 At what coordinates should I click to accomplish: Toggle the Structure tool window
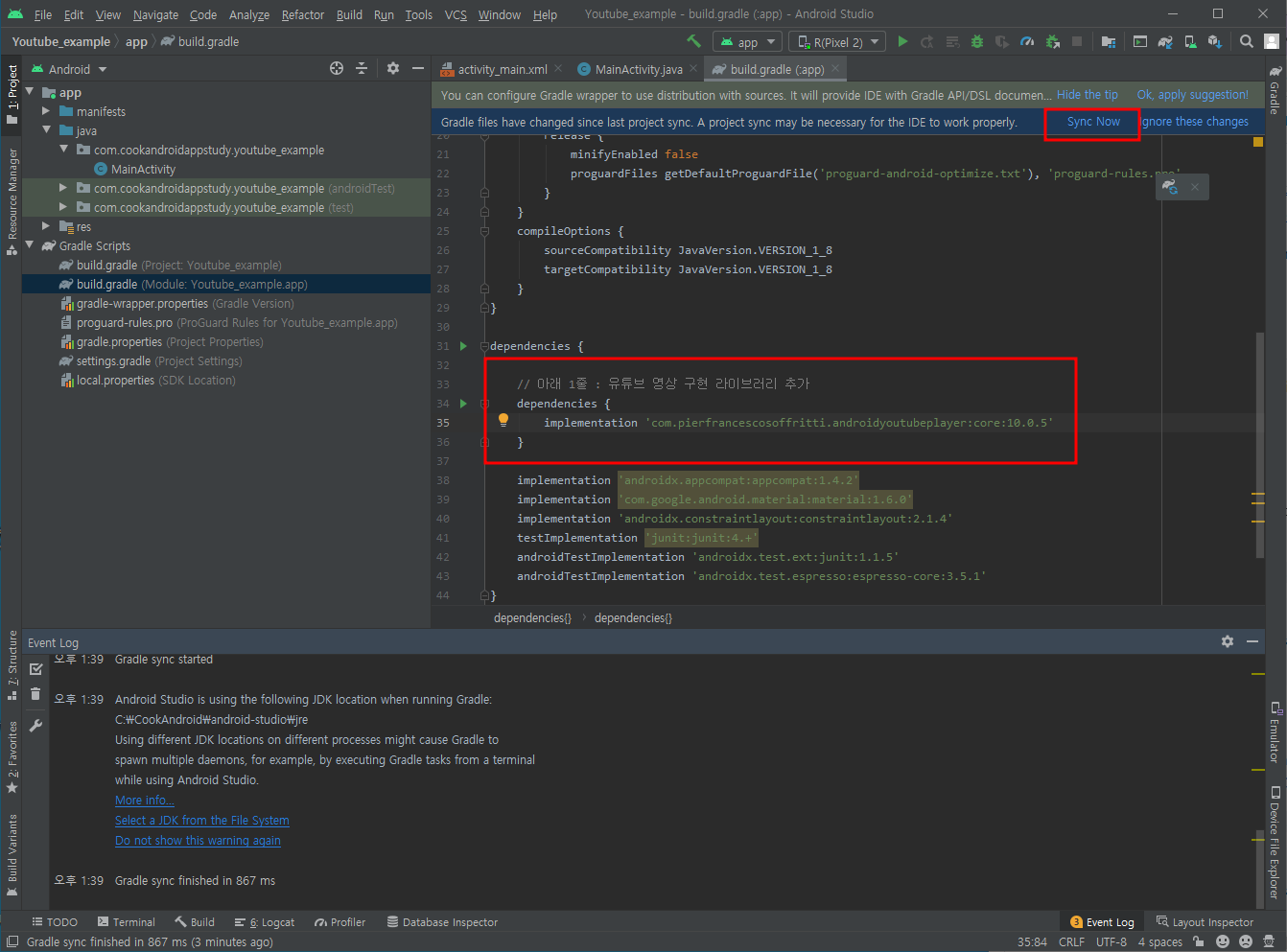12,664
